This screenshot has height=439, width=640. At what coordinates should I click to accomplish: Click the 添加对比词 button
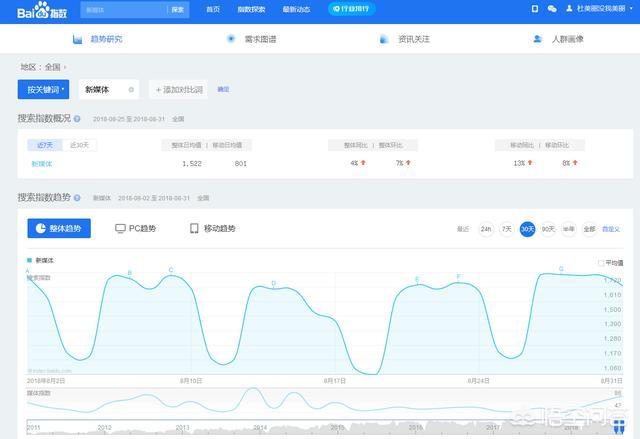click(178, 89)
